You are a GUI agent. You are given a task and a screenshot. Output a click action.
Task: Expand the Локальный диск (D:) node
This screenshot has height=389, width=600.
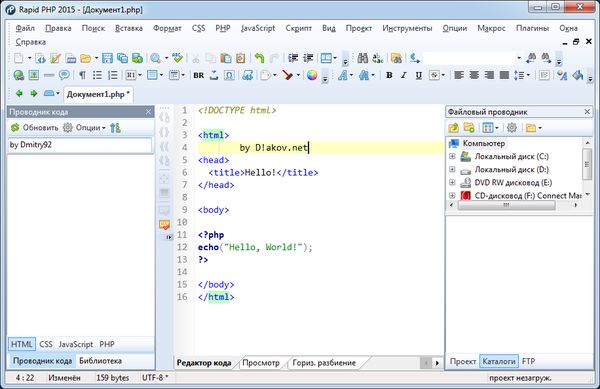(452, 169)
